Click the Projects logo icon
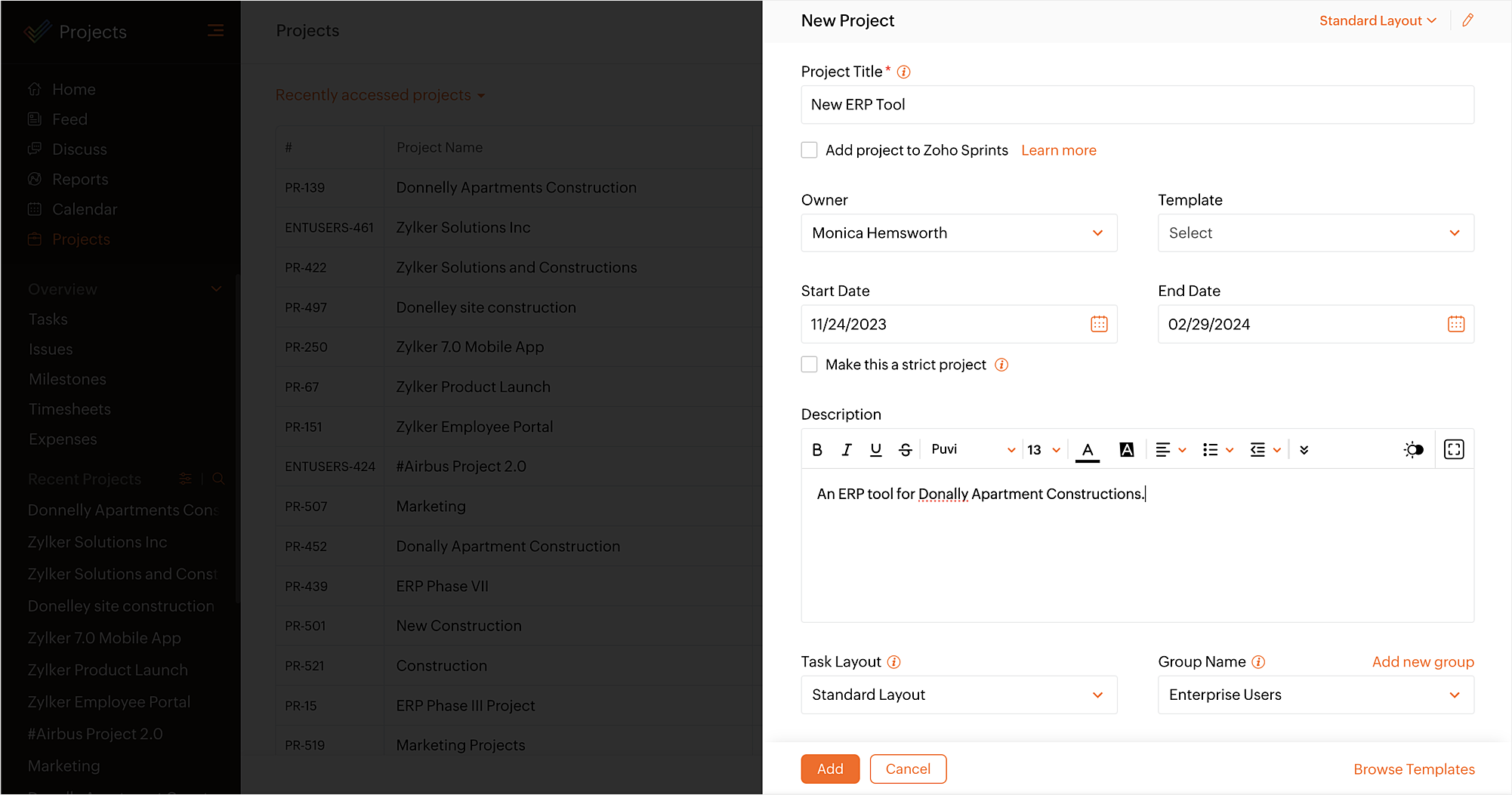The width and height of the screenshot is (1512, 795). click(37, 32)
